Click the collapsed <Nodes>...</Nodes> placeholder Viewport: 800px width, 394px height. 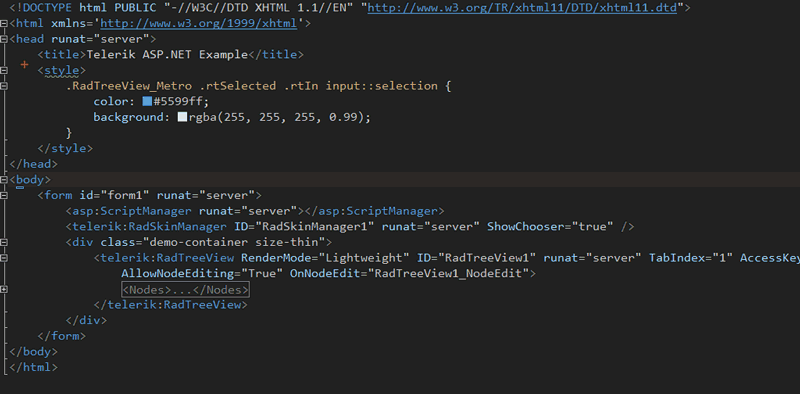186,290
